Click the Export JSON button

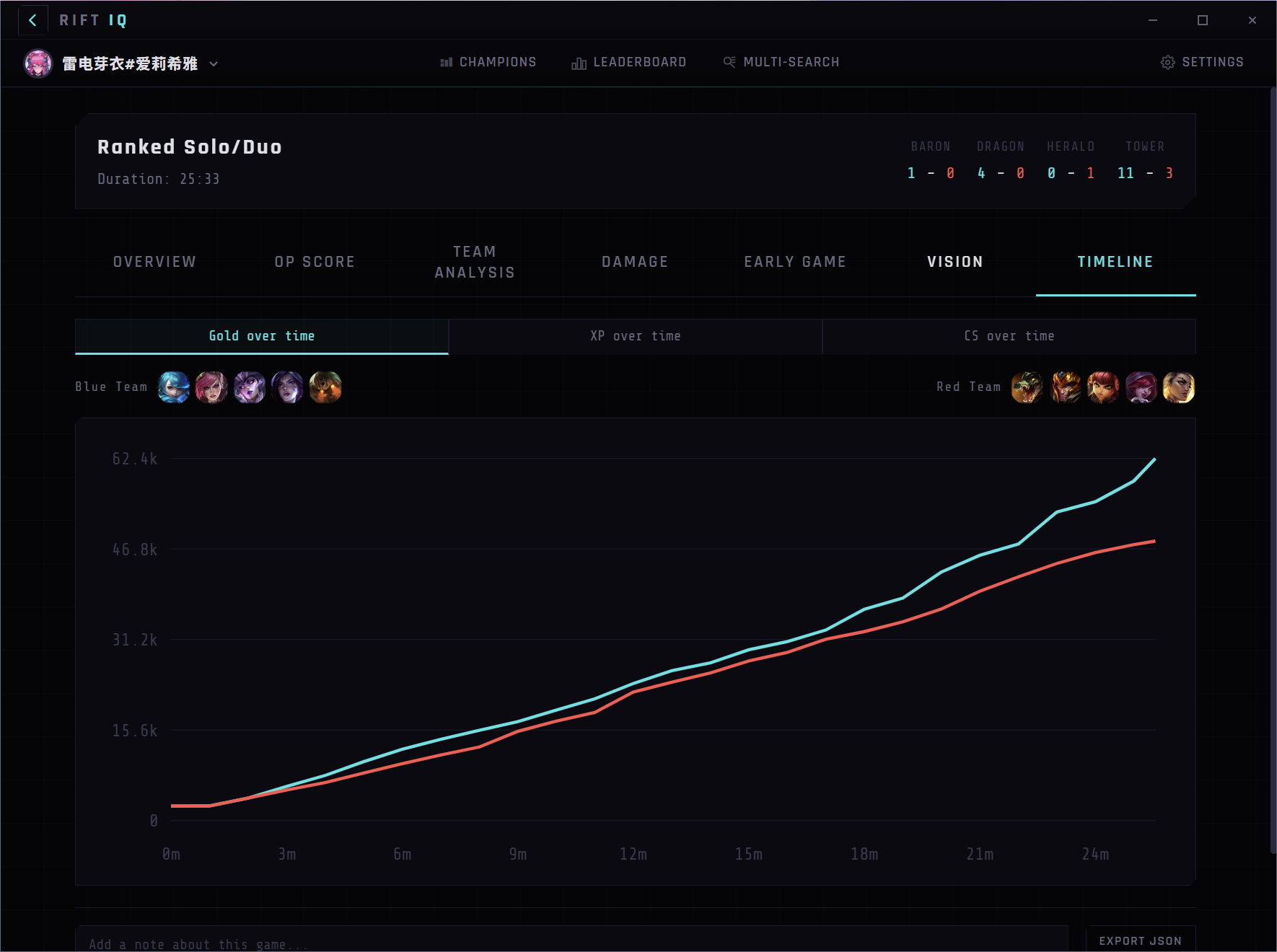[x=1140, y=940]
